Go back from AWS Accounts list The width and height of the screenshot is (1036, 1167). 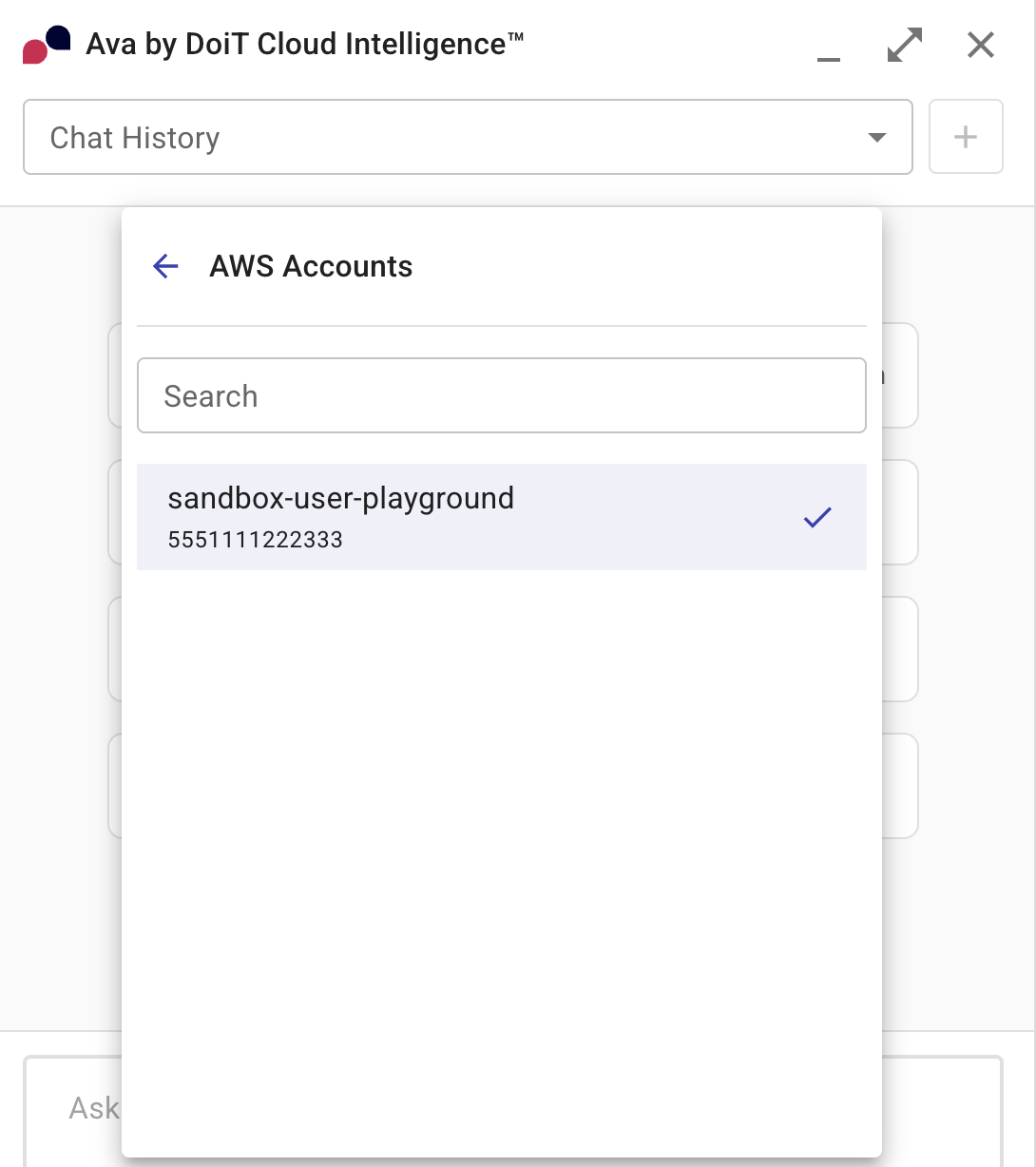pyautogui.click(x=166, y=266)
